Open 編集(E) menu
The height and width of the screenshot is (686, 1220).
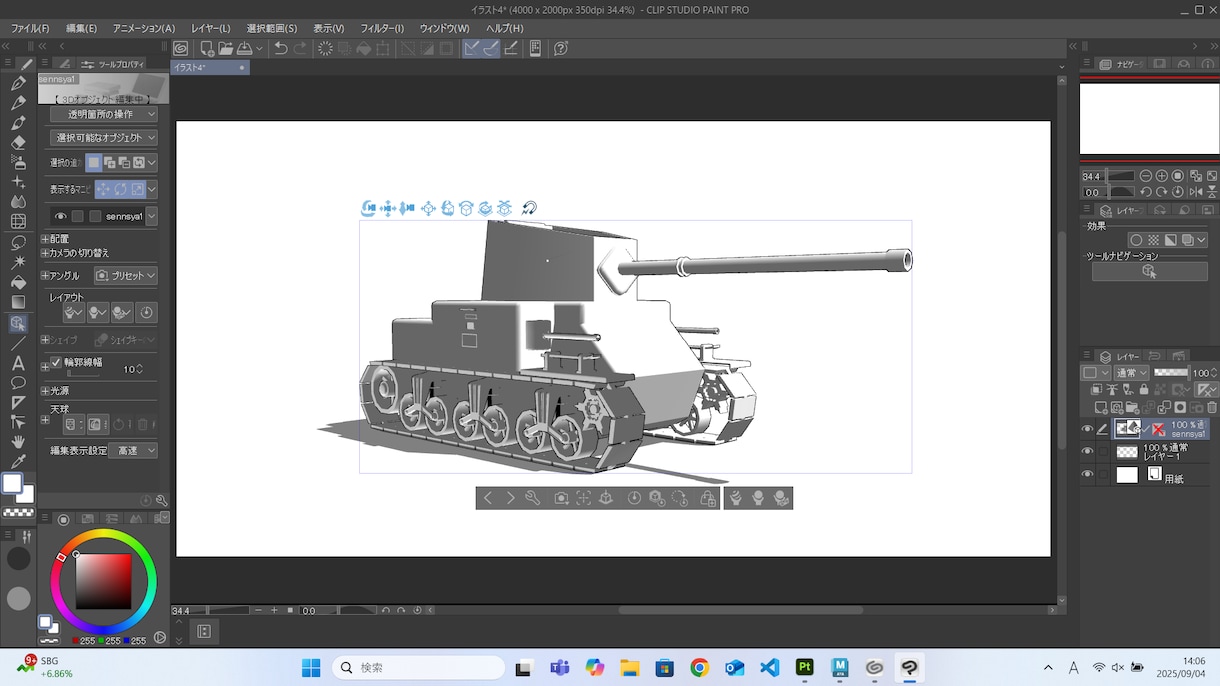coord(80,28)
